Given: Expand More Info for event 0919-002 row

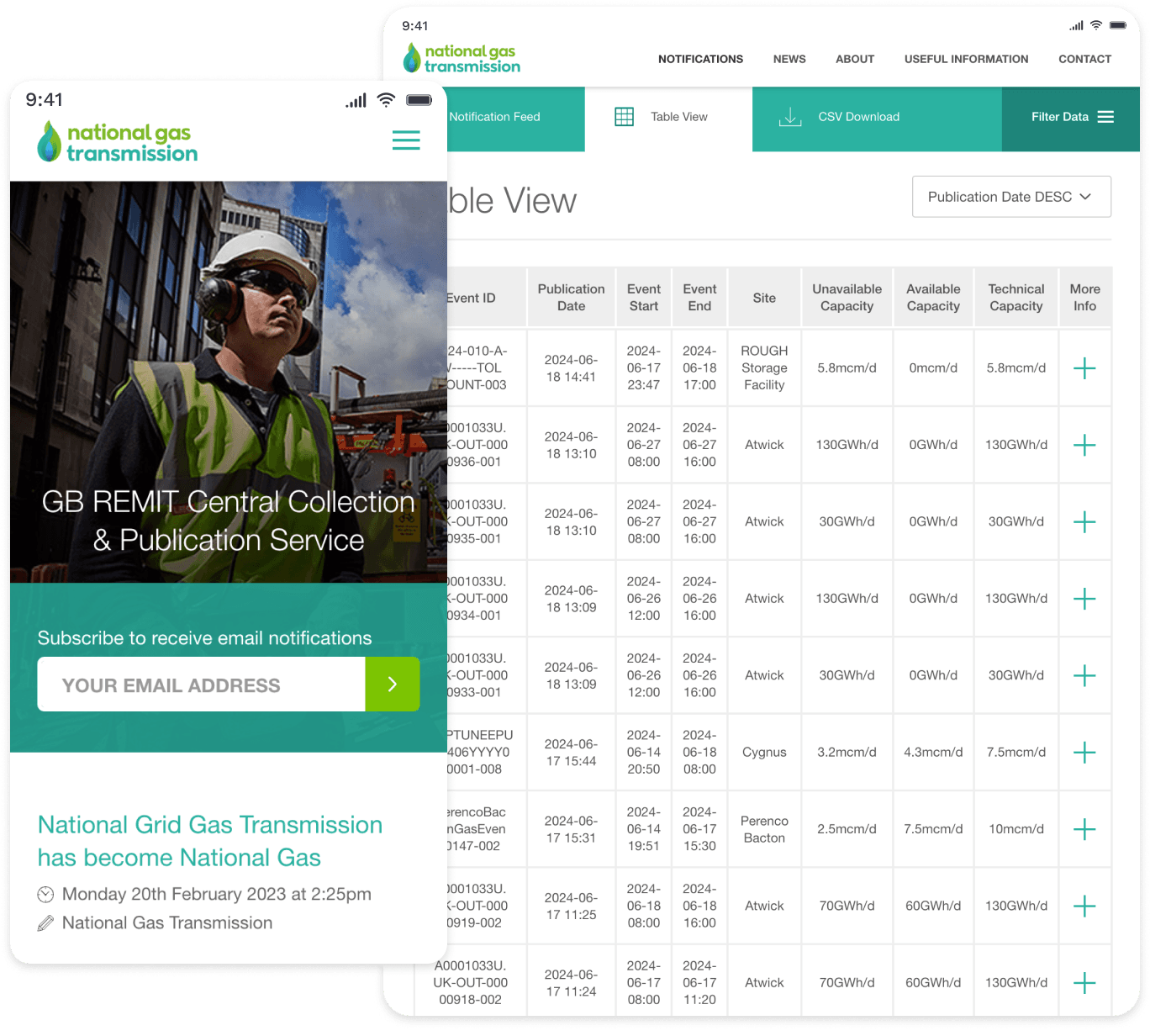Looking at the screenshot, I should (1084, 906).
